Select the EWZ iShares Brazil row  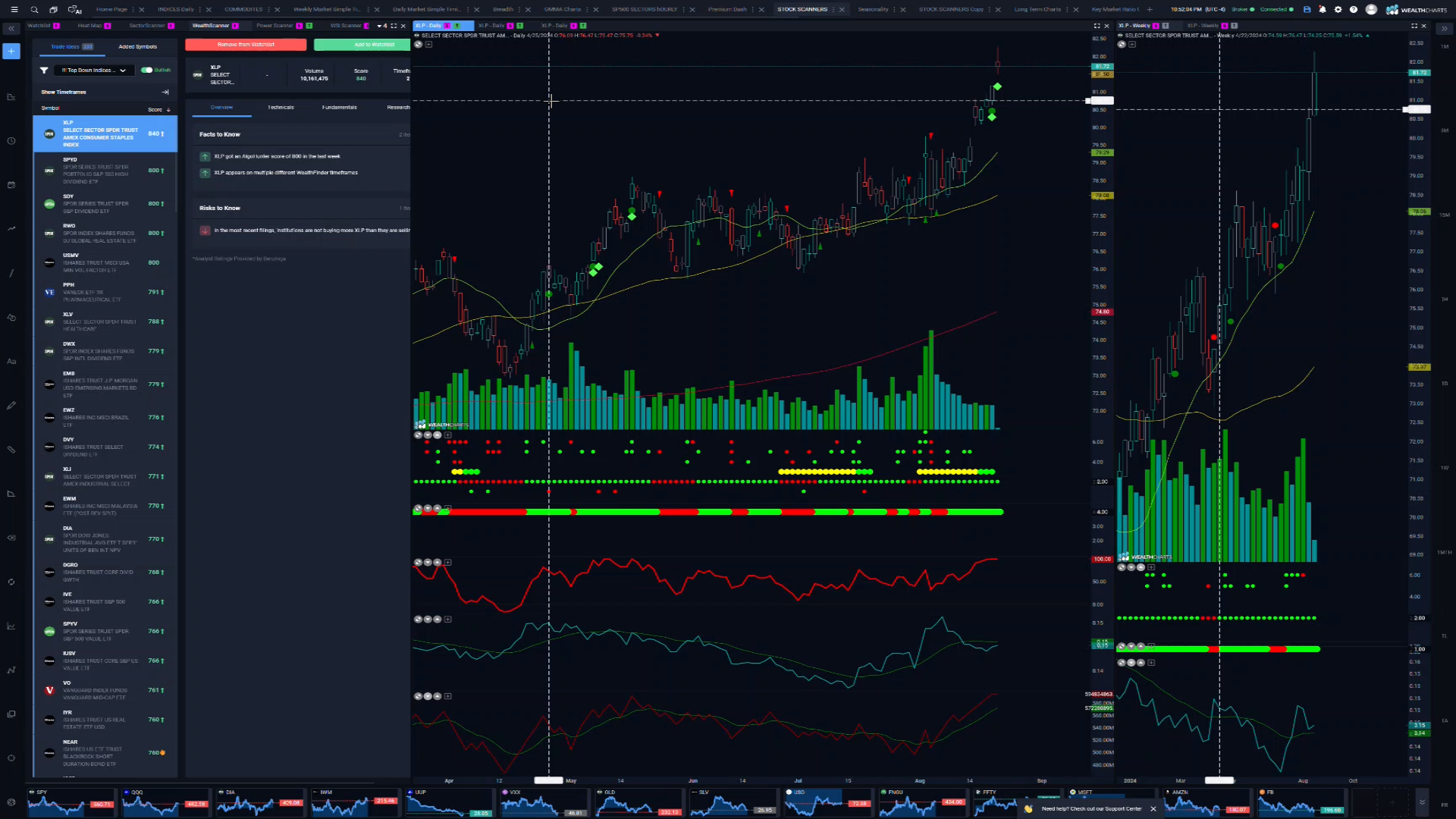click(x=105, y=417)
